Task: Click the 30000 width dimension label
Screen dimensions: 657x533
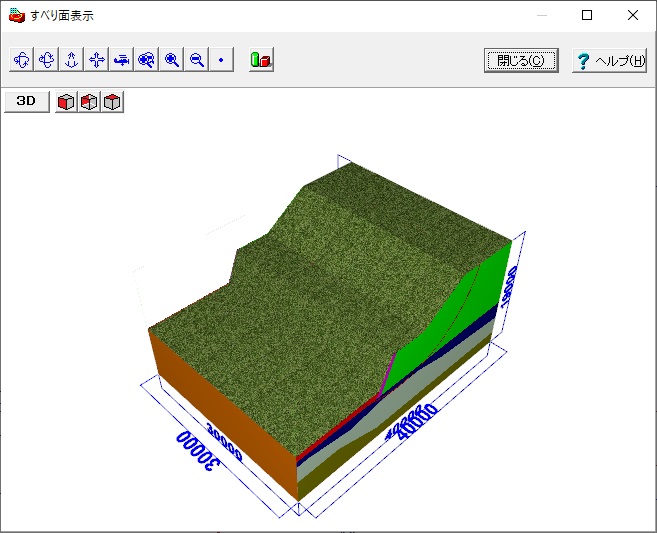Action: pos(198,451)
